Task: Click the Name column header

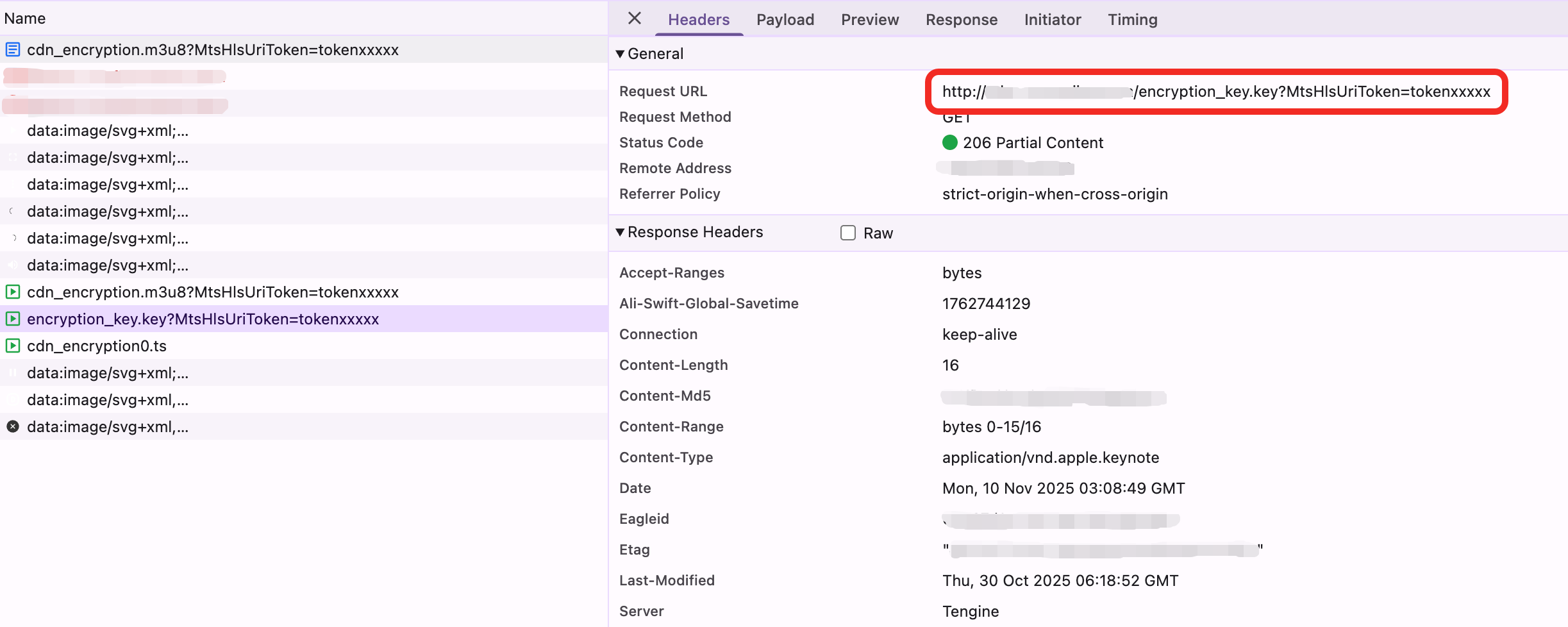Action: 25,18
